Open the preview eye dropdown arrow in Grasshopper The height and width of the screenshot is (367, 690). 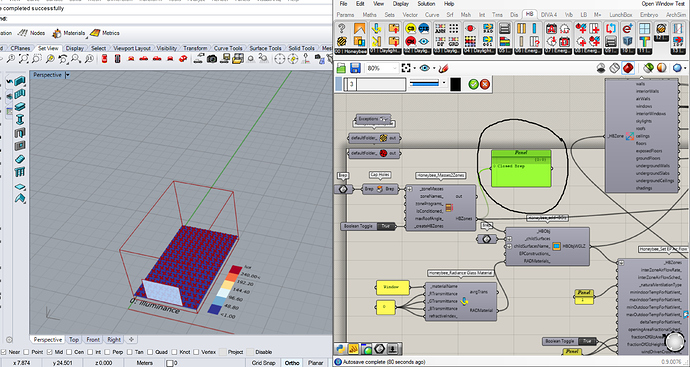coord(434,68)
